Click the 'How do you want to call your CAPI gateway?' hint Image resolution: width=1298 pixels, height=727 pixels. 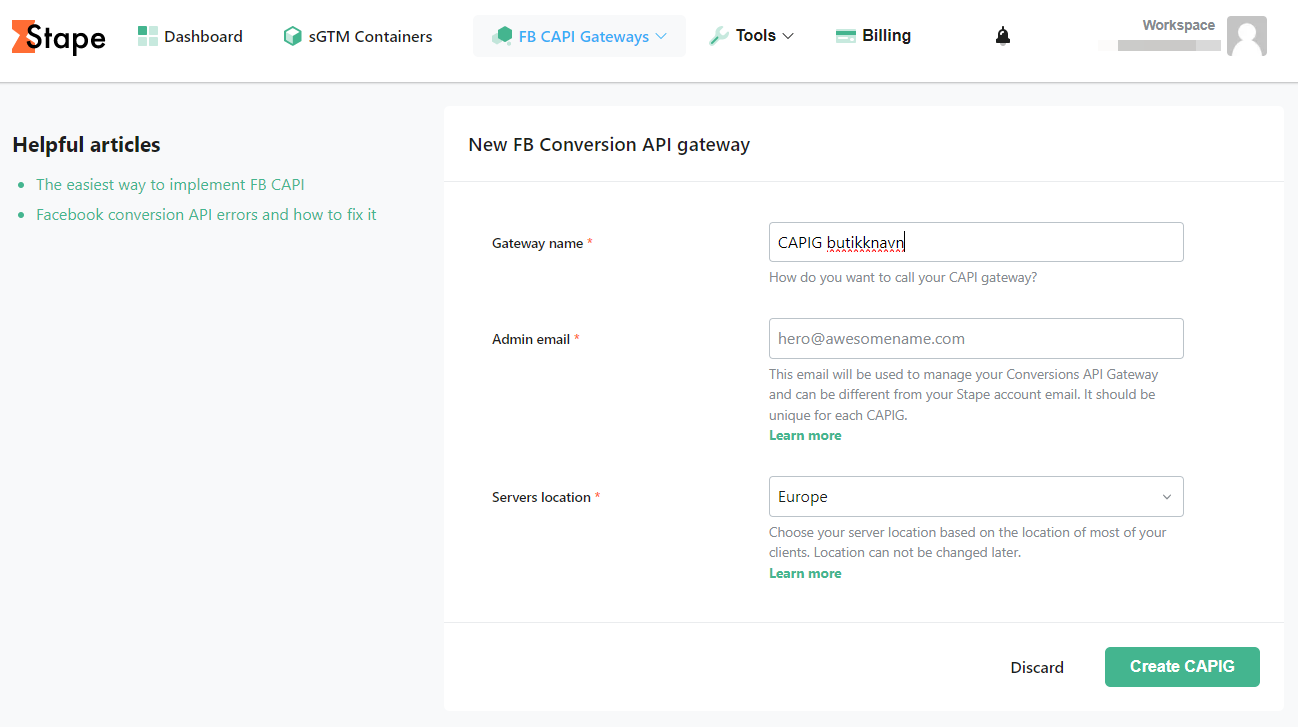point(903,277)
